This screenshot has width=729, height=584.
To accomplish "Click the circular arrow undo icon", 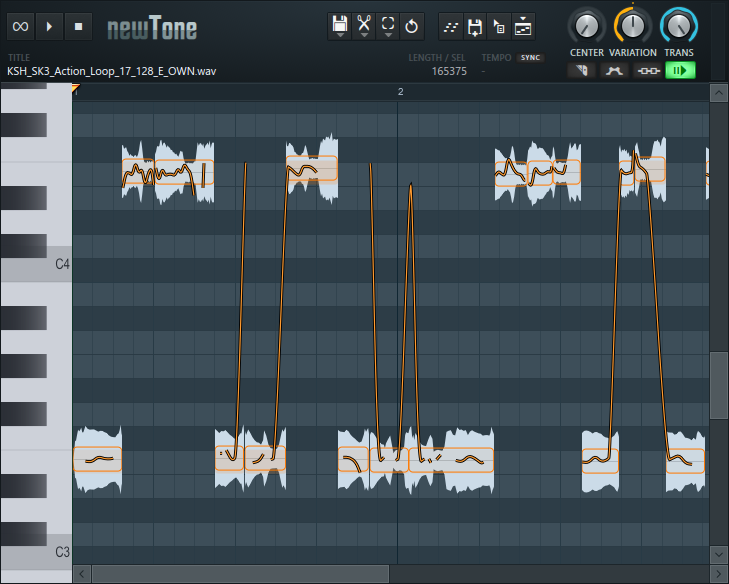I will tap(412, 25).
